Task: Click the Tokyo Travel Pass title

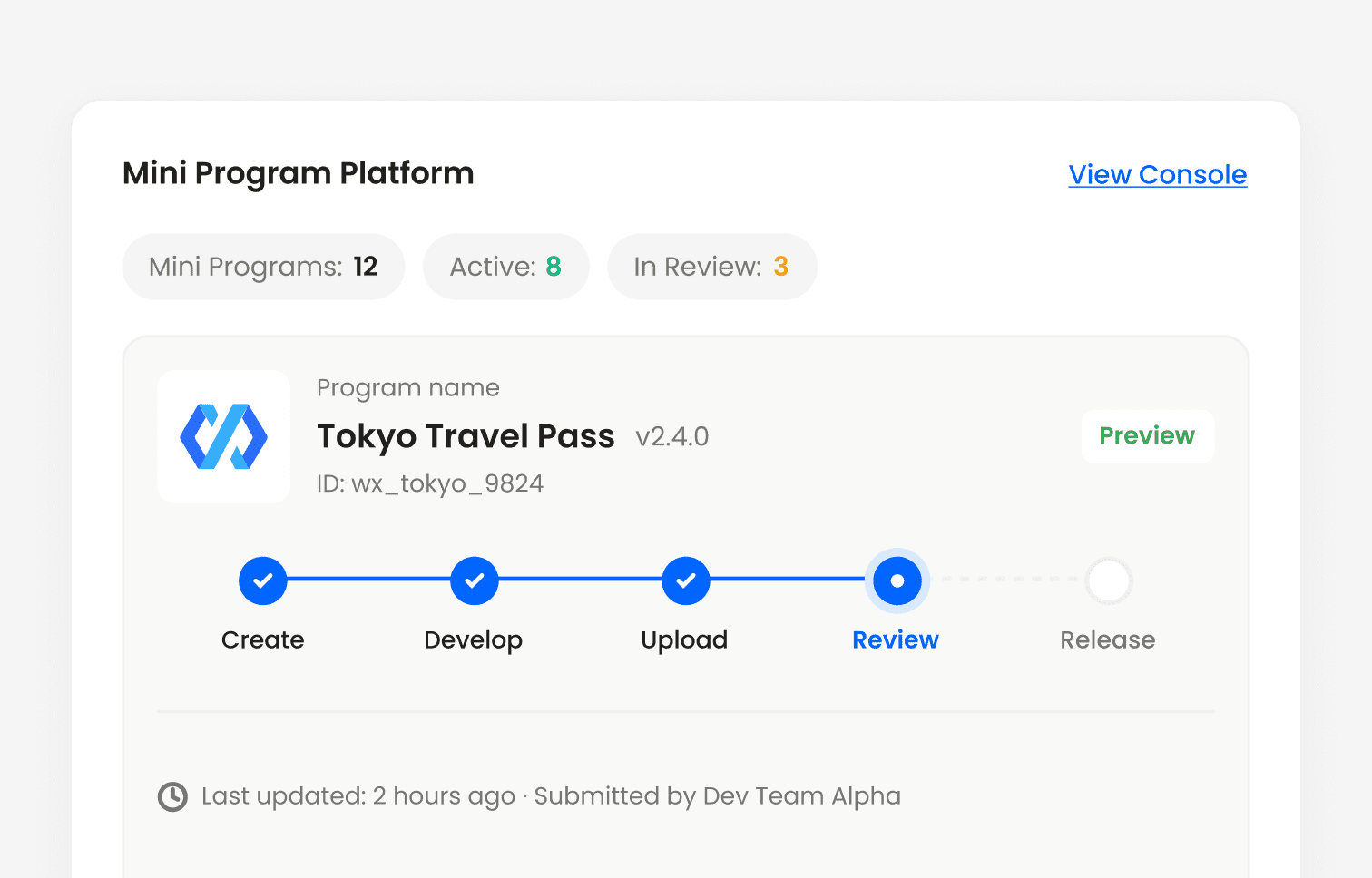Action: pyautogui.click(x=465, y=436)
